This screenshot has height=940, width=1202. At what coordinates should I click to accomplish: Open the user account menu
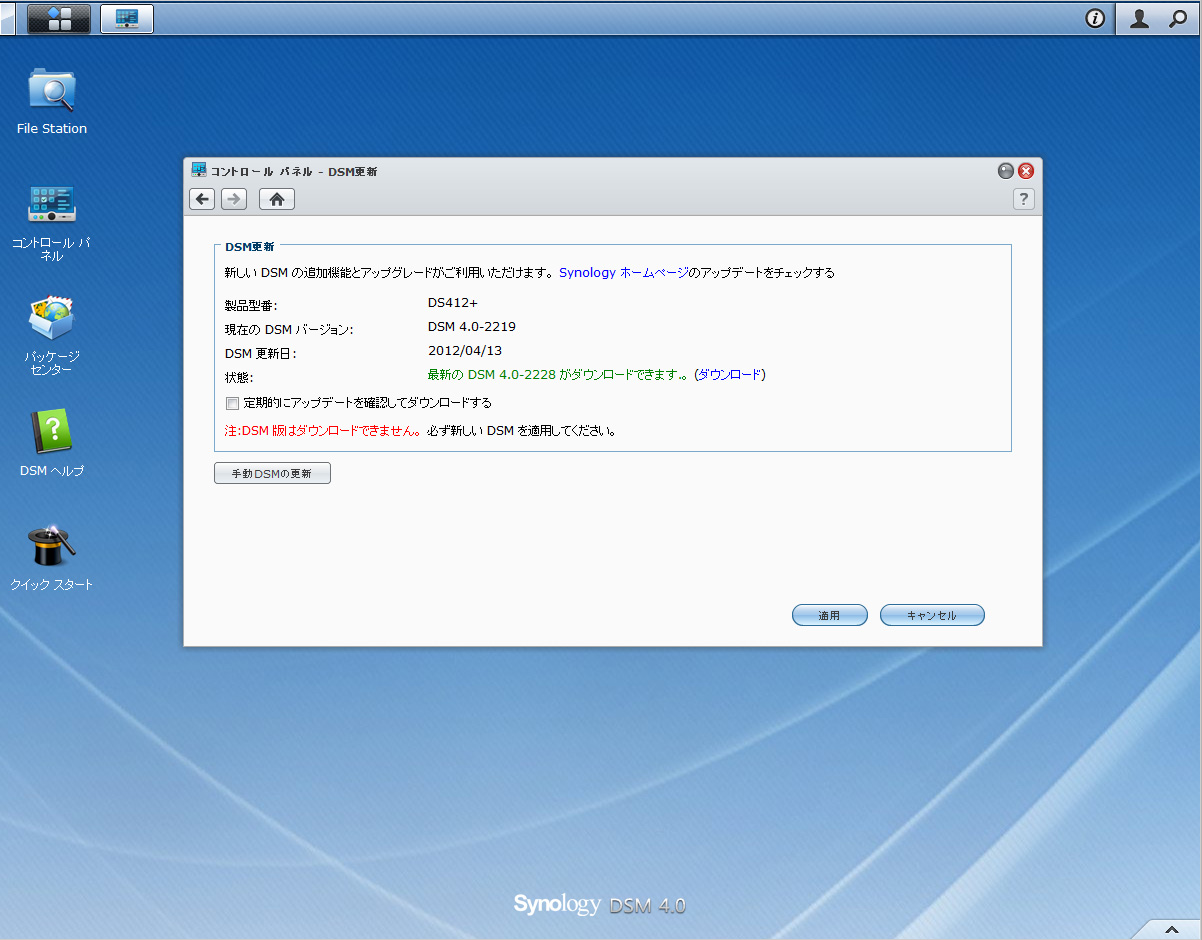point(1139,19)
